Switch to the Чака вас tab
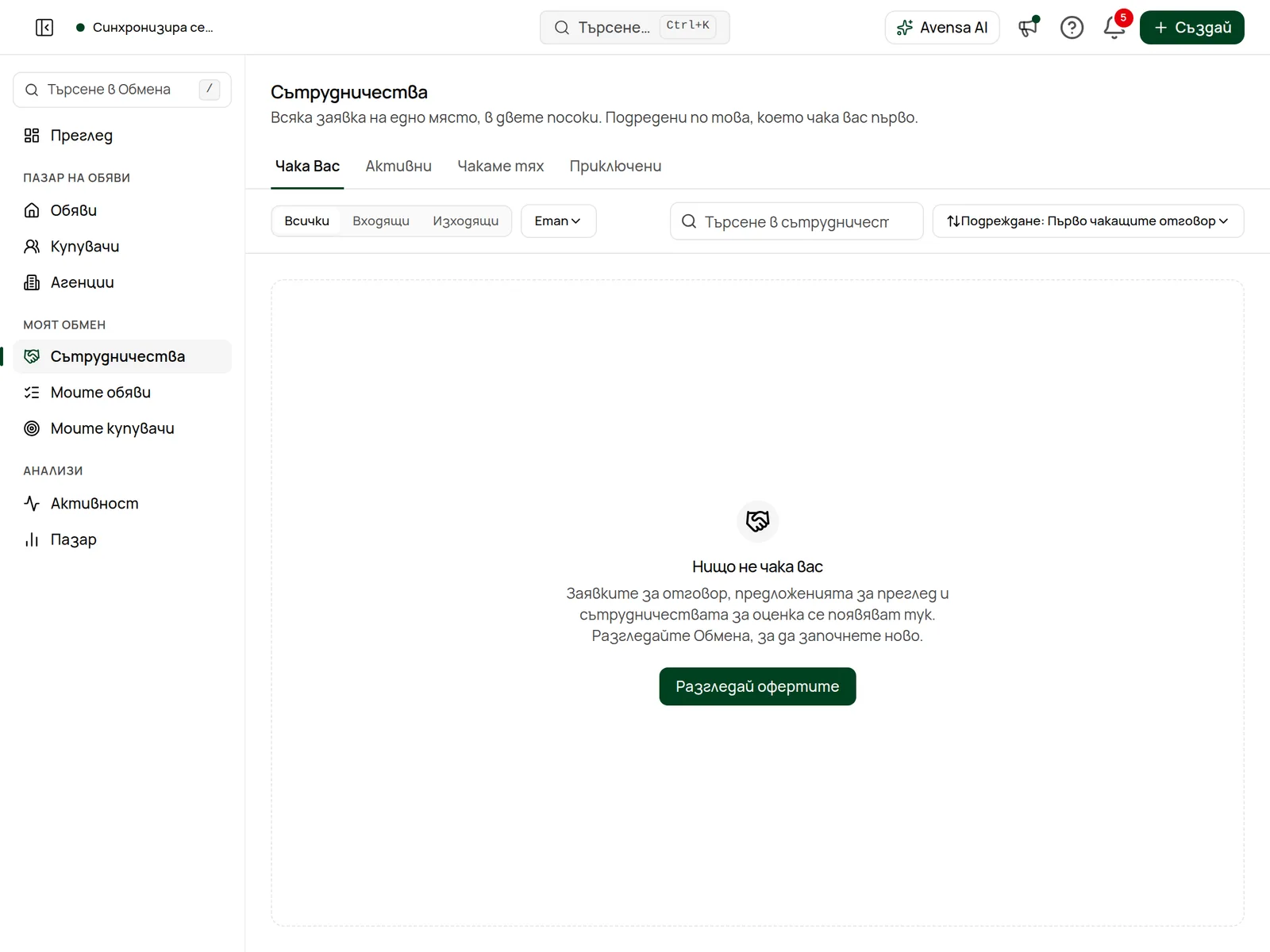Viewport: 1270px width, 952px height. [x=307, y=167]
